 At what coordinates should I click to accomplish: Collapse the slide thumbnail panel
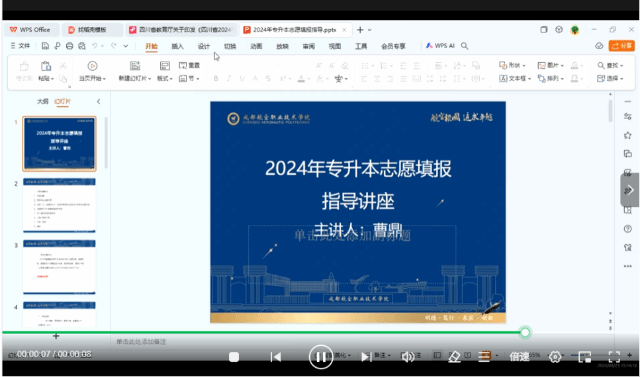click(98, 101)
